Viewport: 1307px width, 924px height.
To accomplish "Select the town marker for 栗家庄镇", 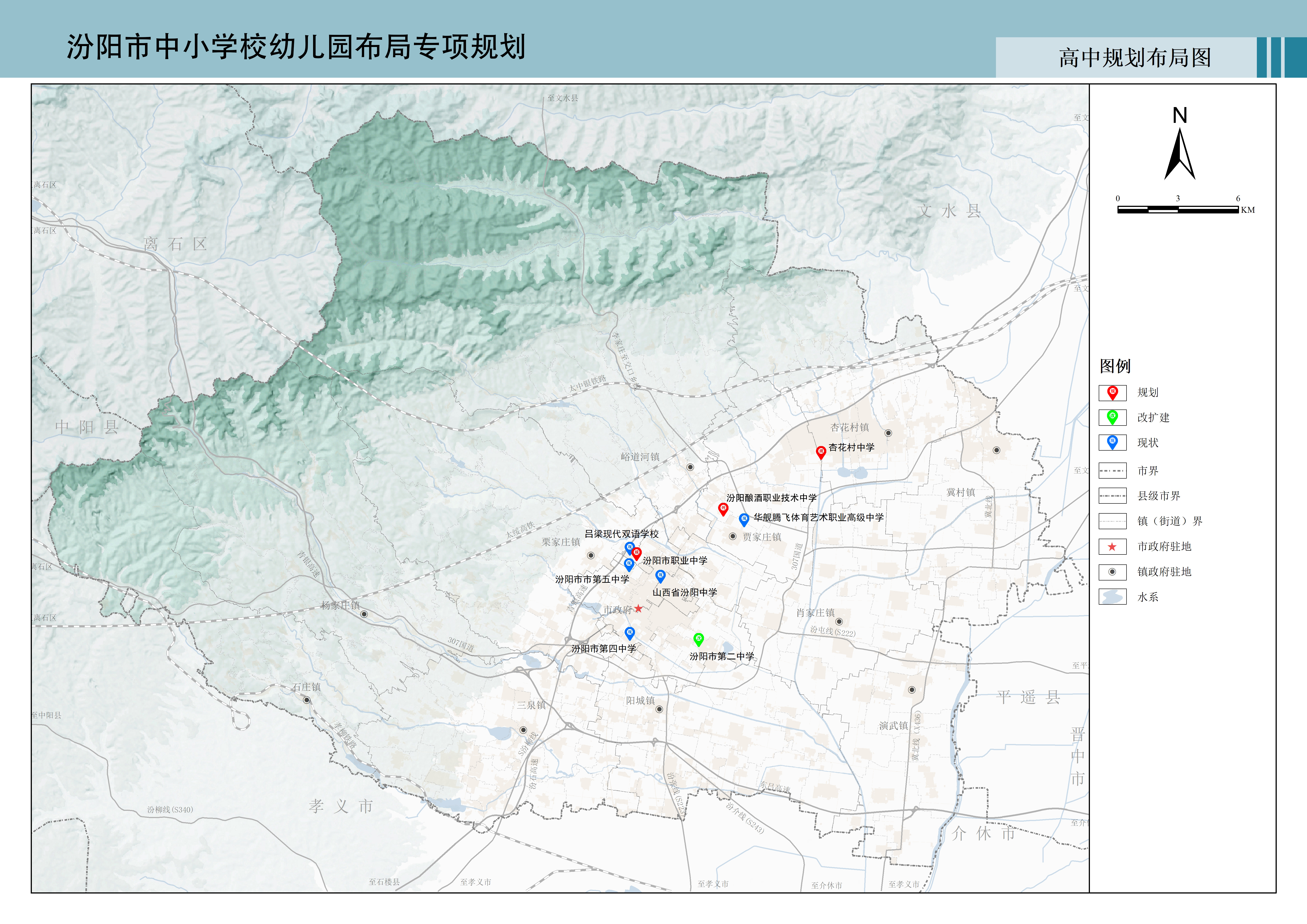I will [591, 555].
